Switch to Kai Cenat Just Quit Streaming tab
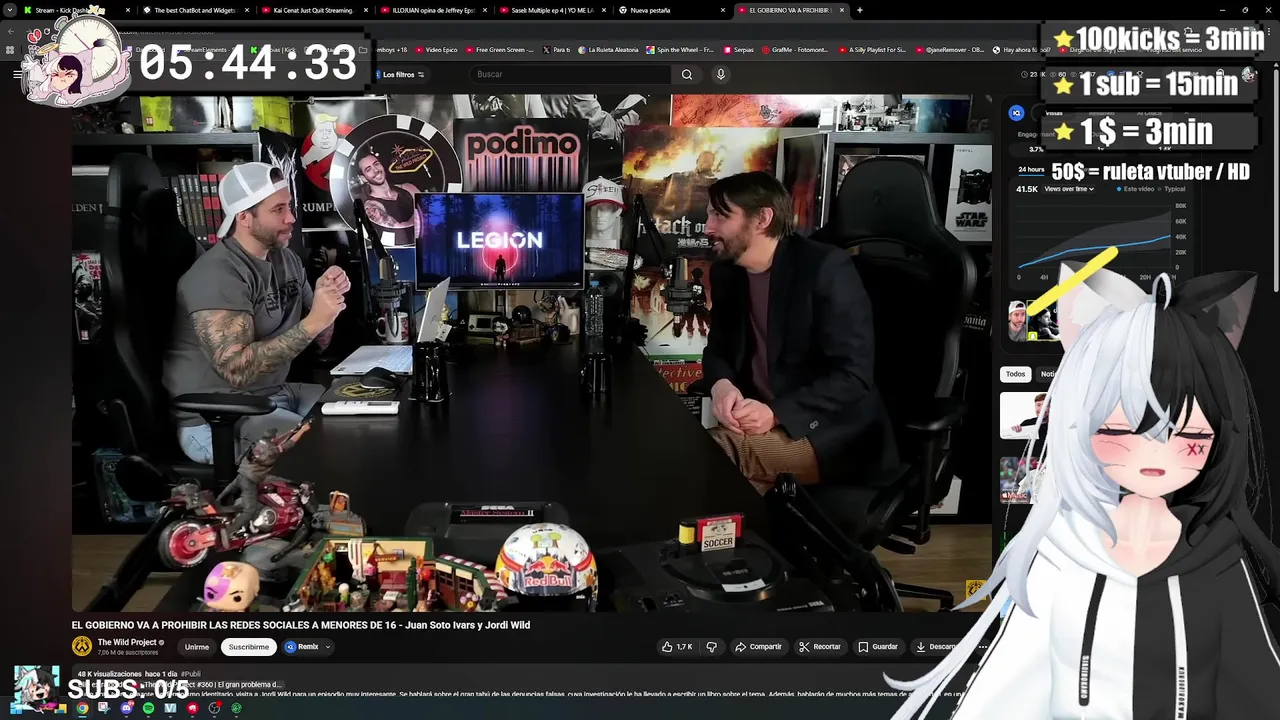 [313, 10]
